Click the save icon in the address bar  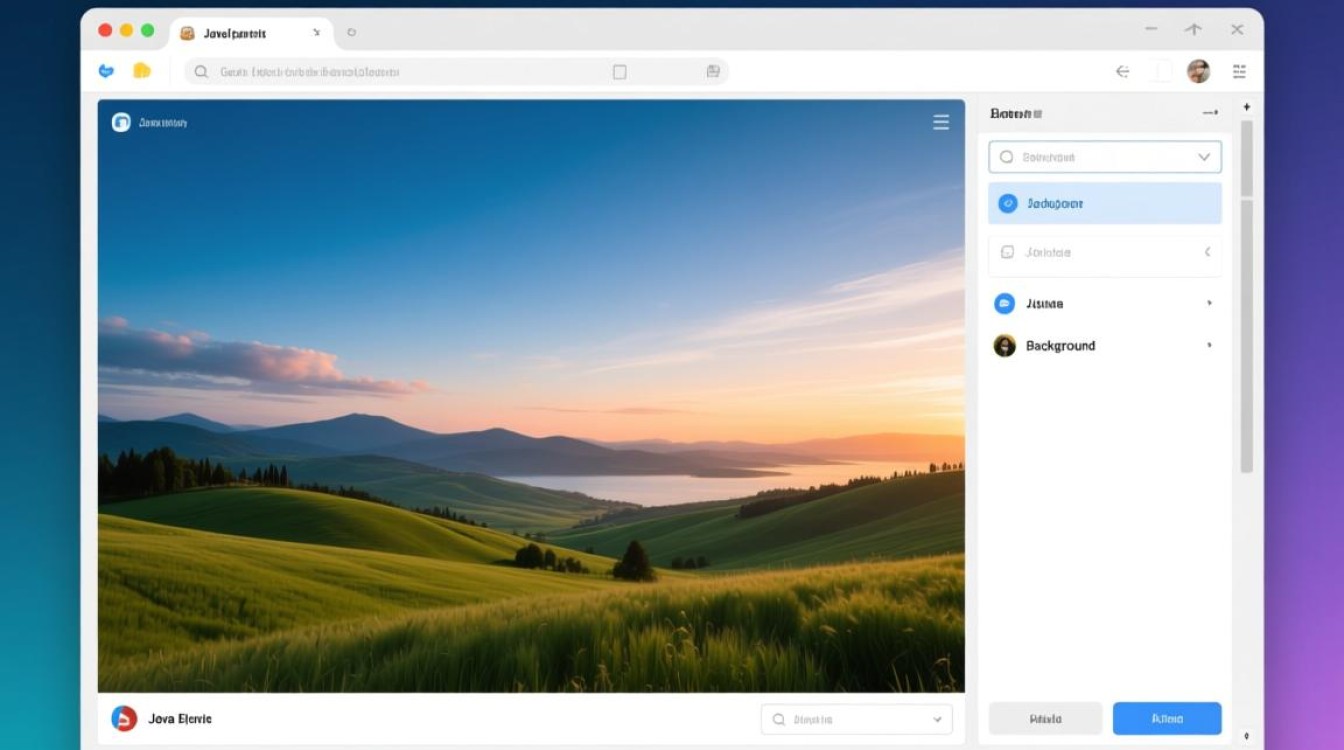tap(713, 72)
